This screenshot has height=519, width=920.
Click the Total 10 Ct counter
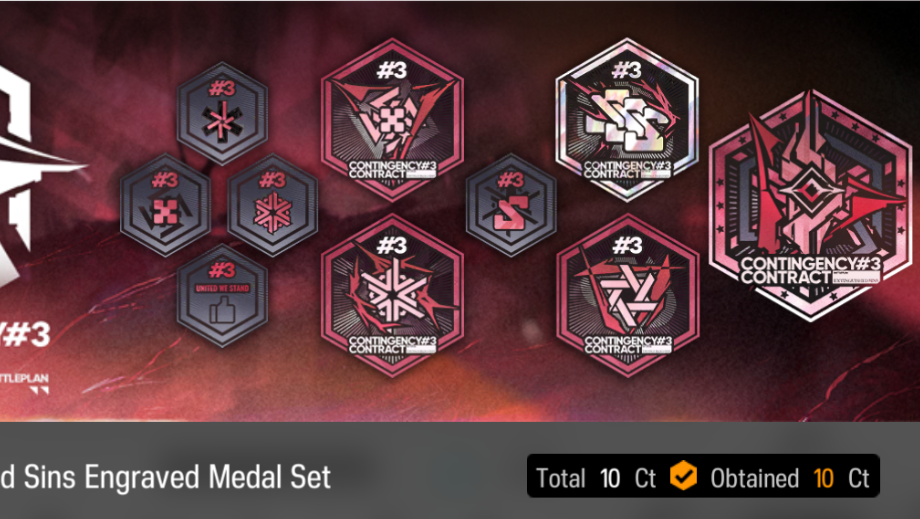point(596,478)
